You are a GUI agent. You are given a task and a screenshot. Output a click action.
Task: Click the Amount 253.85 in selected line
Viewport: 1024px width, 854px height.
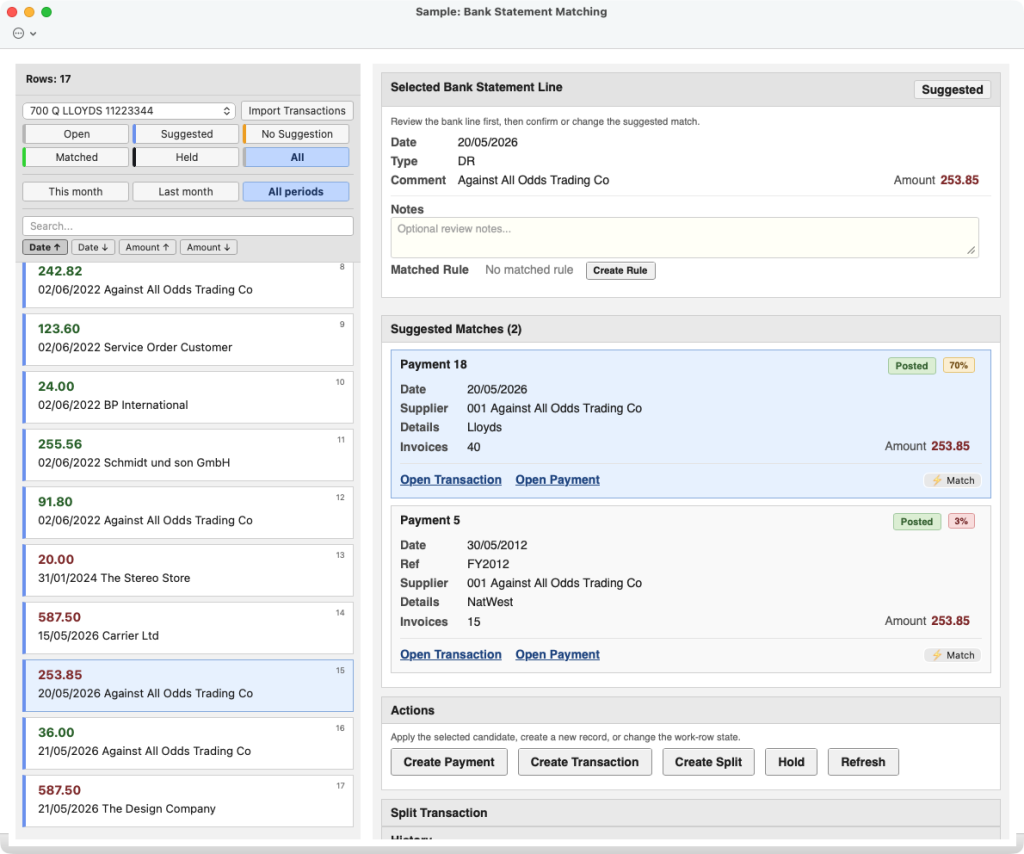point(936,180)
